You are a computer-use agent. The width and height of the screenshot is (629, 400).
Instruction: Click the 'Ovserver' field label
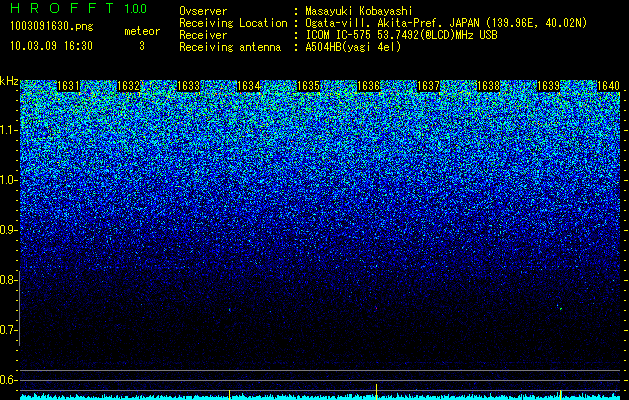click(x=203, y=11)
